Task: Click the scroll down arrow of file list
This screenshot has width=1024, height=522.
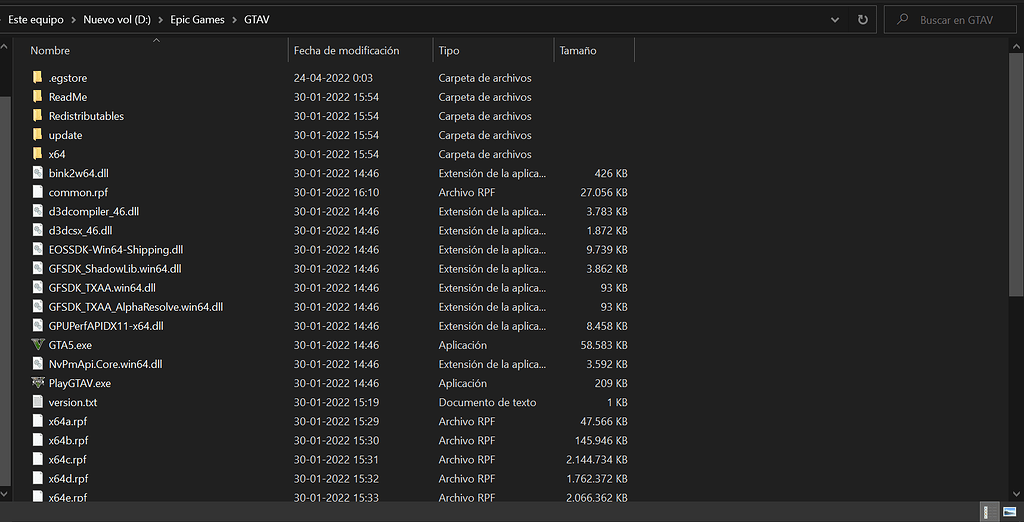Action: (x=1016, y=494)
